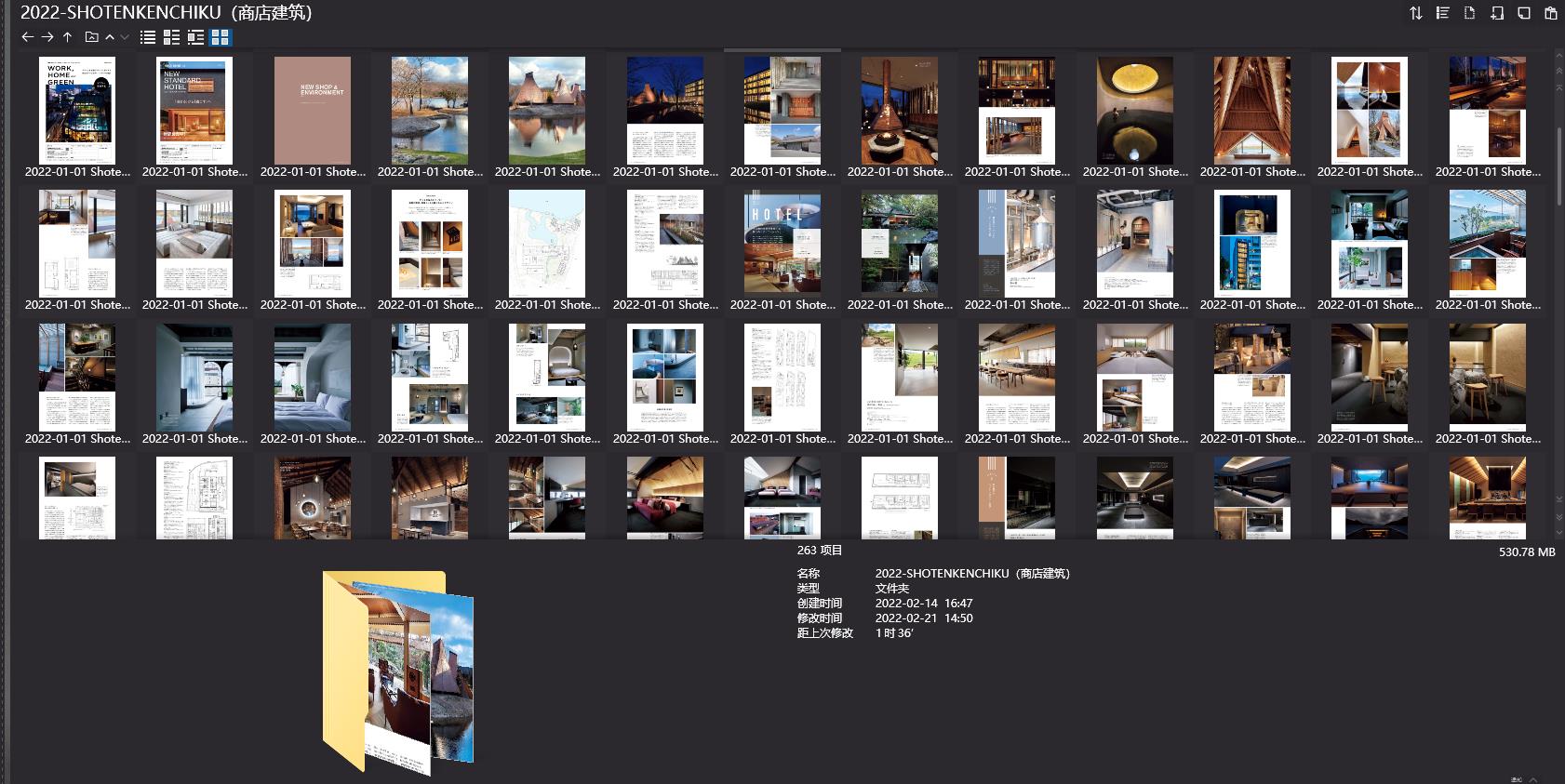Go forward with the right arrow button
The width and height of the screenshot is (1565, 784).
tap(47, 37)
